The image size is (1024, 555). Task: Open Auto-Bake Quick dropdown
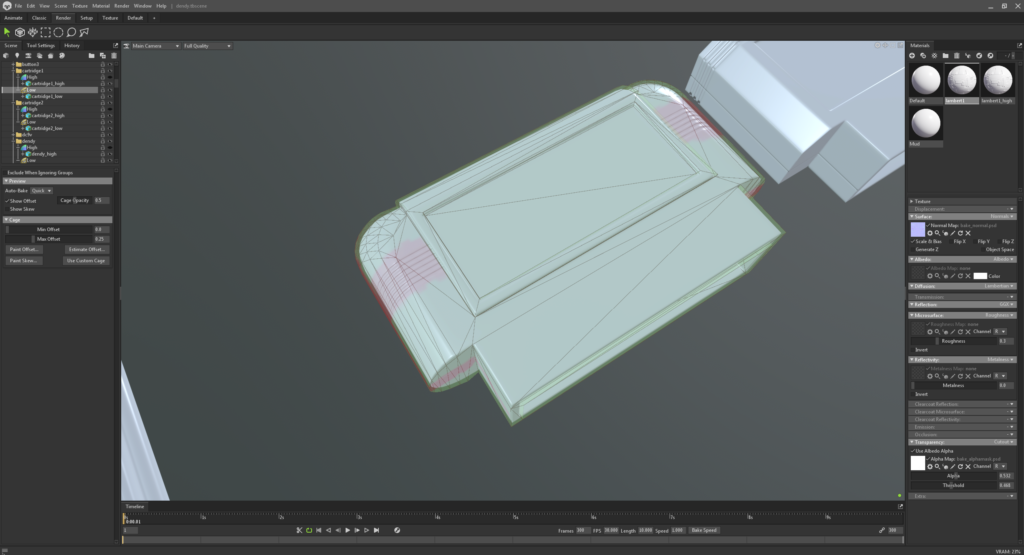coord(41,190)
